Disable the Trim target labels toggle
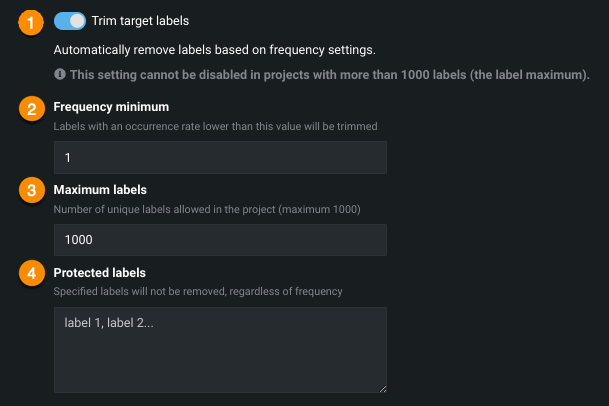Screen dimensions: 609x406 tap(69, 20)
